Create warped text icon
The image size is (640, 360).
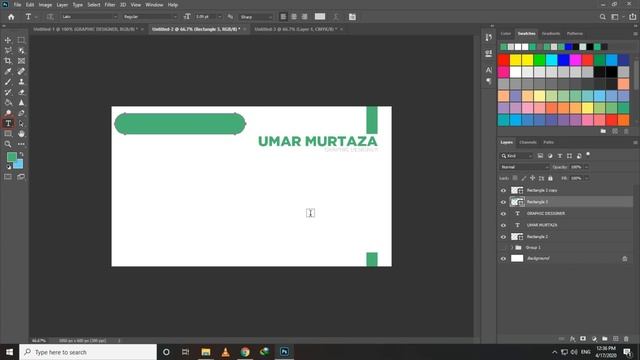336,17
